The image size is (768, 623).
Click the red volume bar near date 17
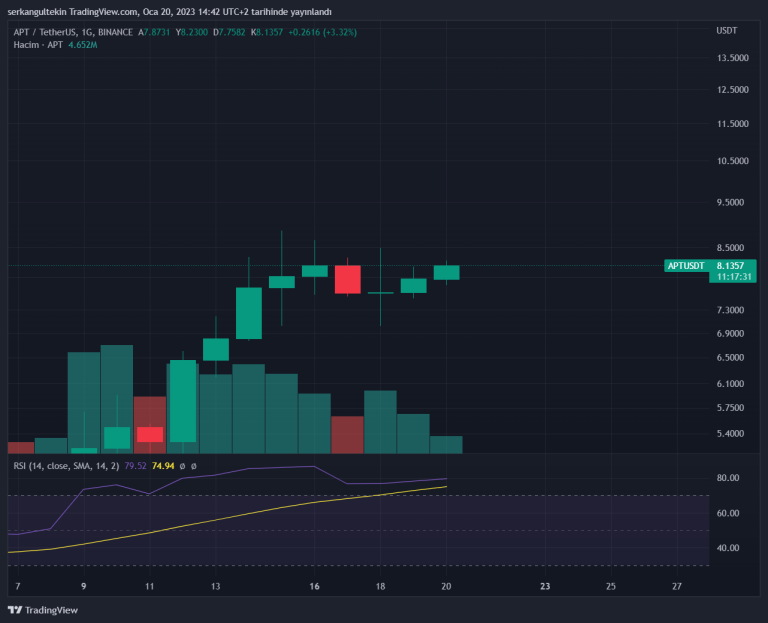pyautogui.click(x=347, y=434)
